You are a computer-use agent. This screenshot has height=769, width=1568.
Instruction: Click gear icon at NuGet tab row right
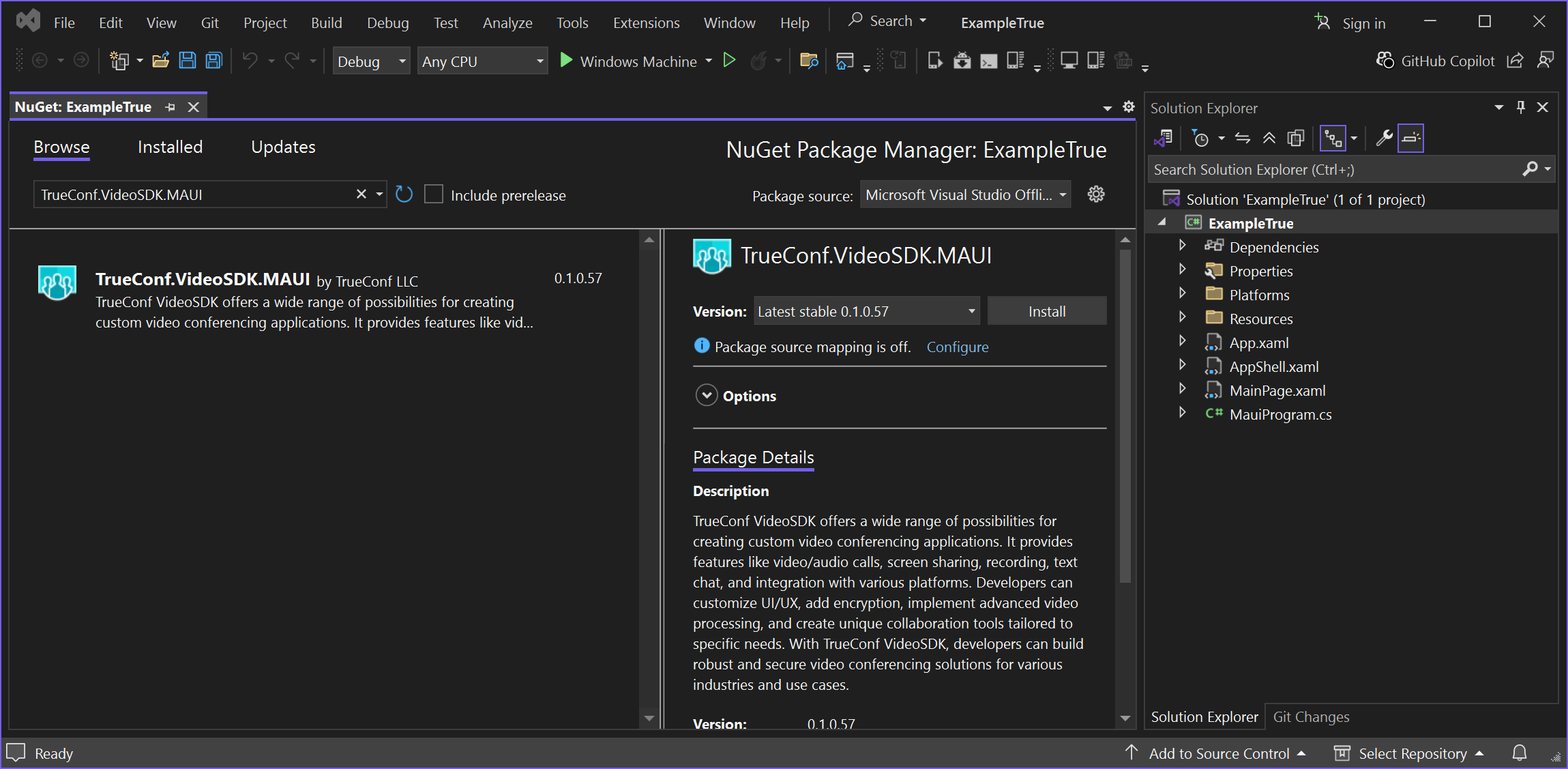[x=1129, y=106]
